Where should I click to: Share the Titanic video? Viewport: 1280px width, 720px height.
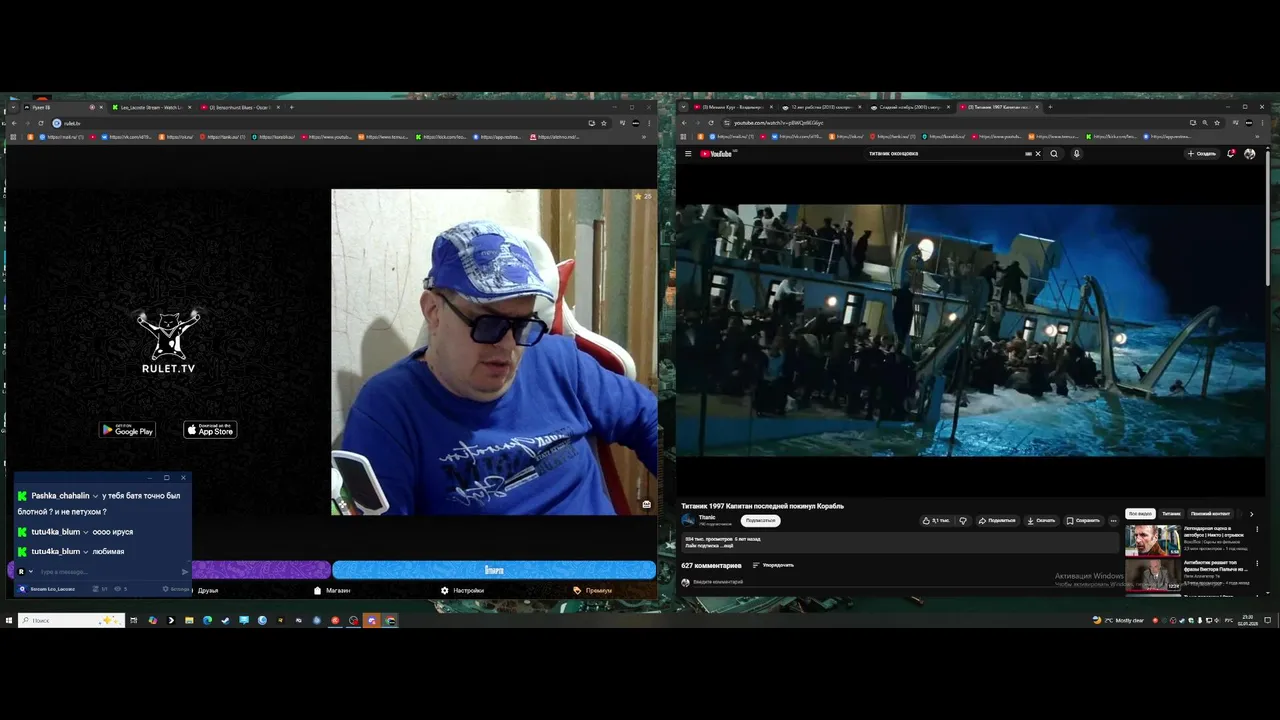click(x=997, y=520)
